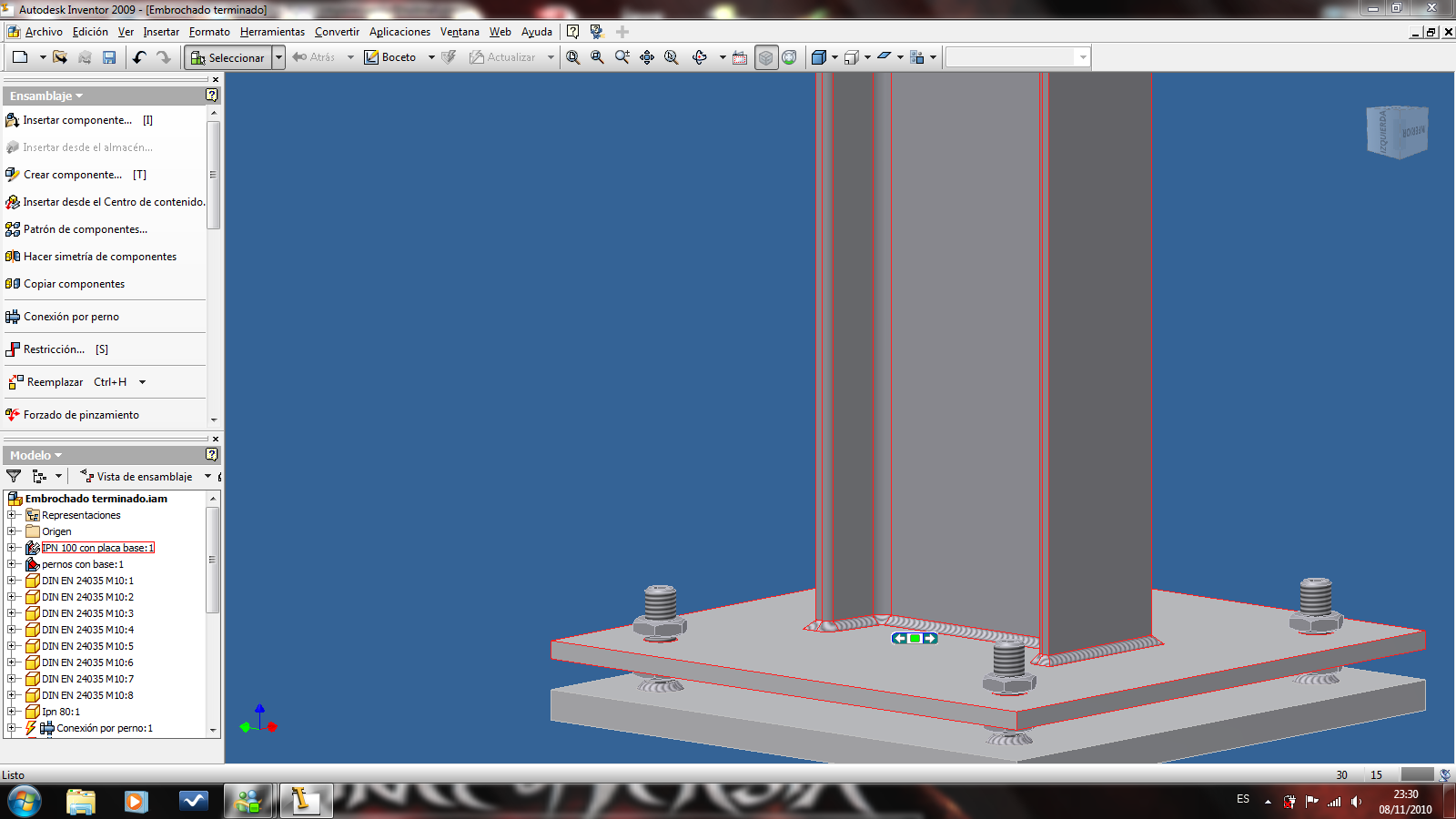Click Insertar componente... button
1456x819 pixels.
(78, 120)
